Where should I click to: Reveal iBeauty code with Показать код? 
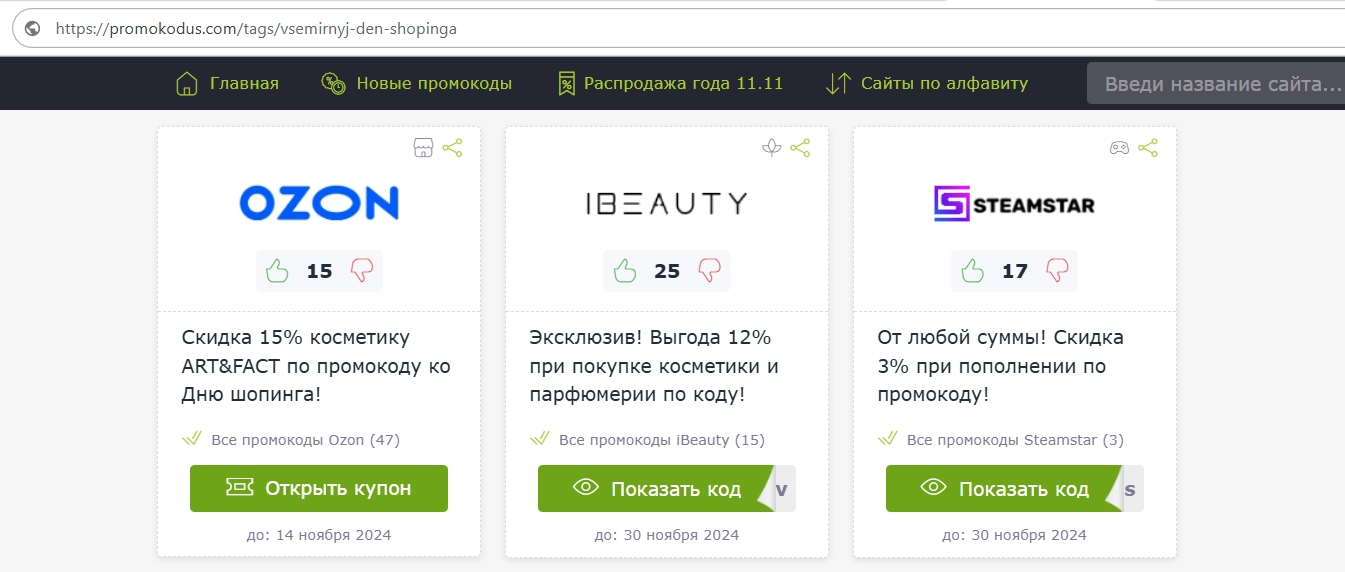click(x=656, y=489)
